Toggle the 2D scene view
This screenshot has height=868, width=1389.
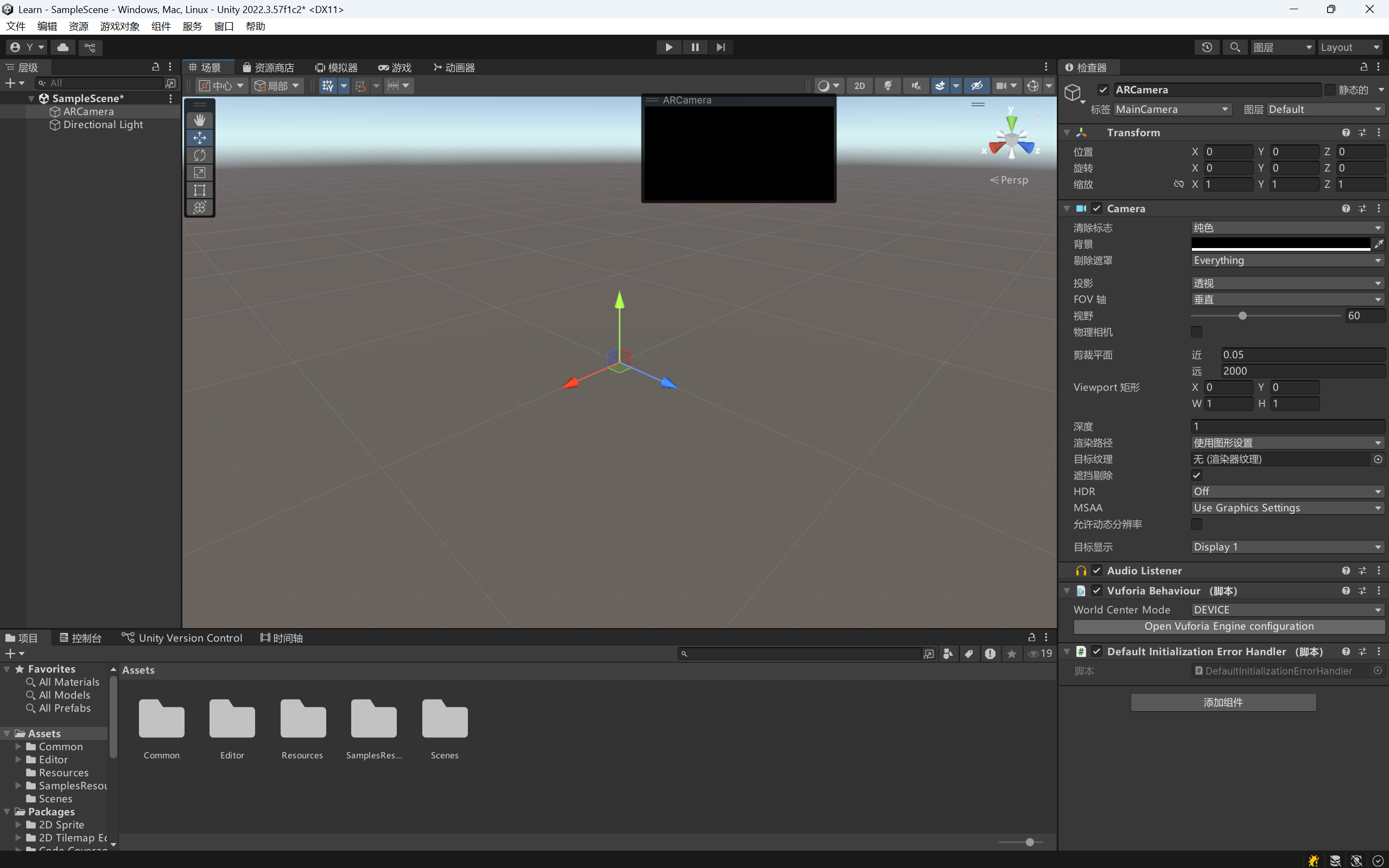[859, 86]
